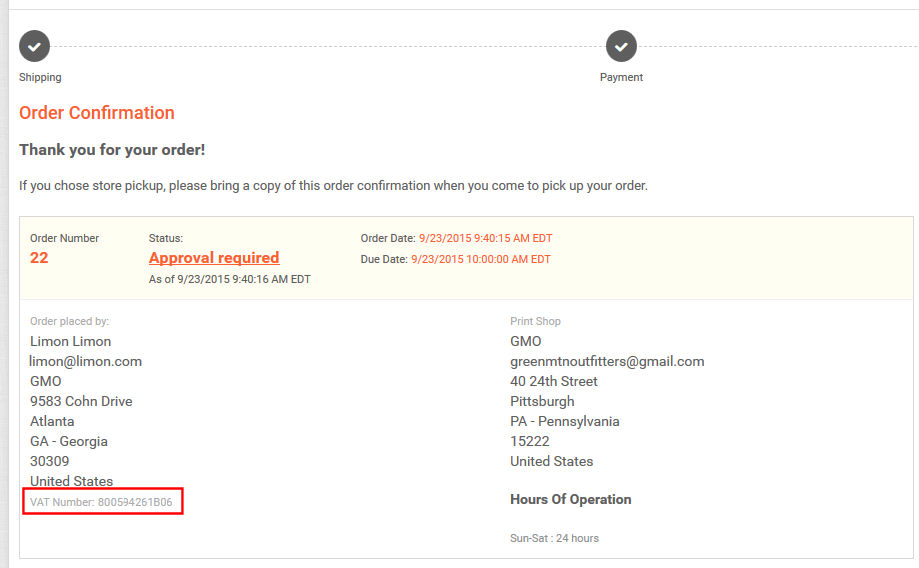Click the Thank you for your order message
This screenshot has height=568, width=919.
tap(112, 150)
